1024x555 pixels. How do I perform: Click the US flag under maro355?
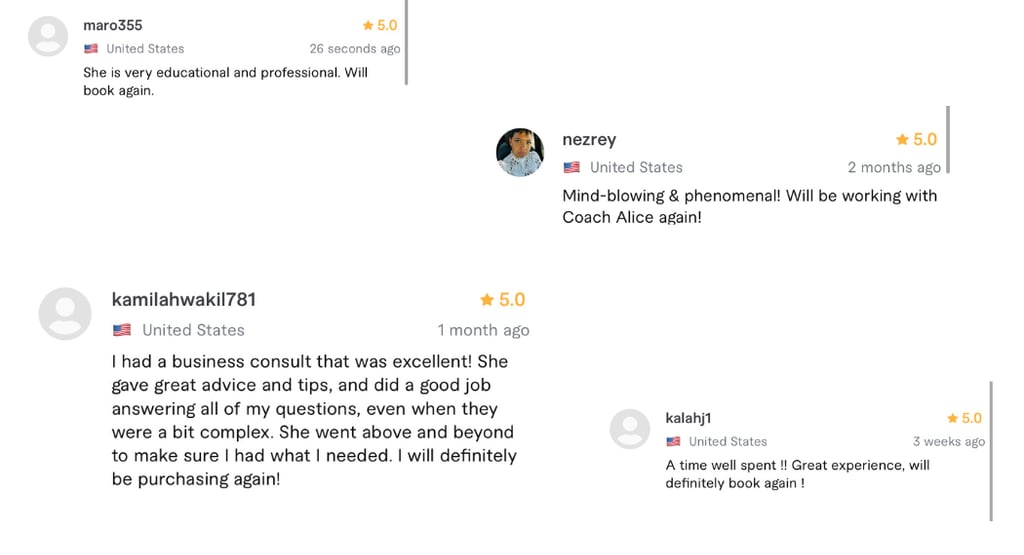91,48
